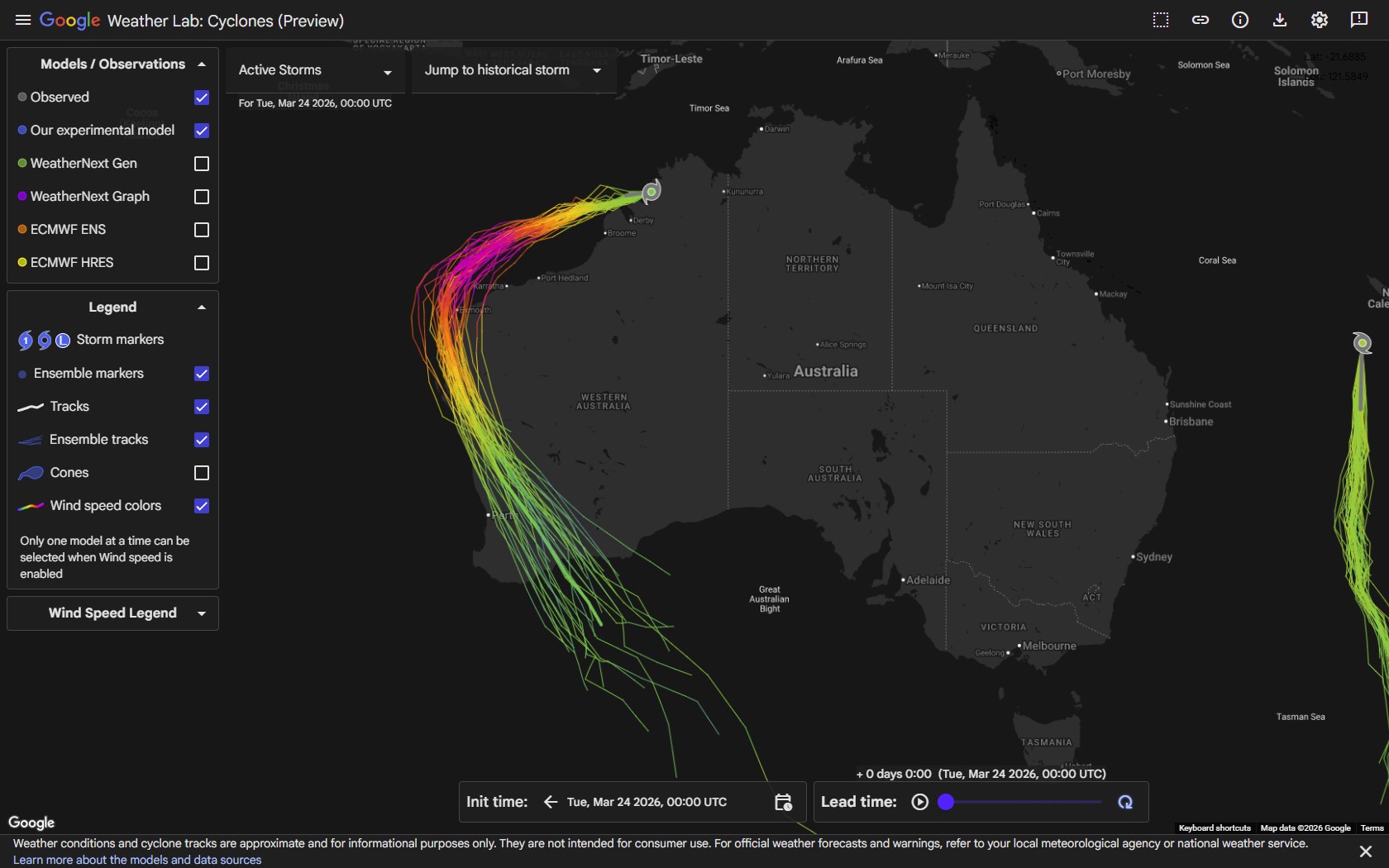Enable the WeatherNext Gen checkbox

pos(202,164)
